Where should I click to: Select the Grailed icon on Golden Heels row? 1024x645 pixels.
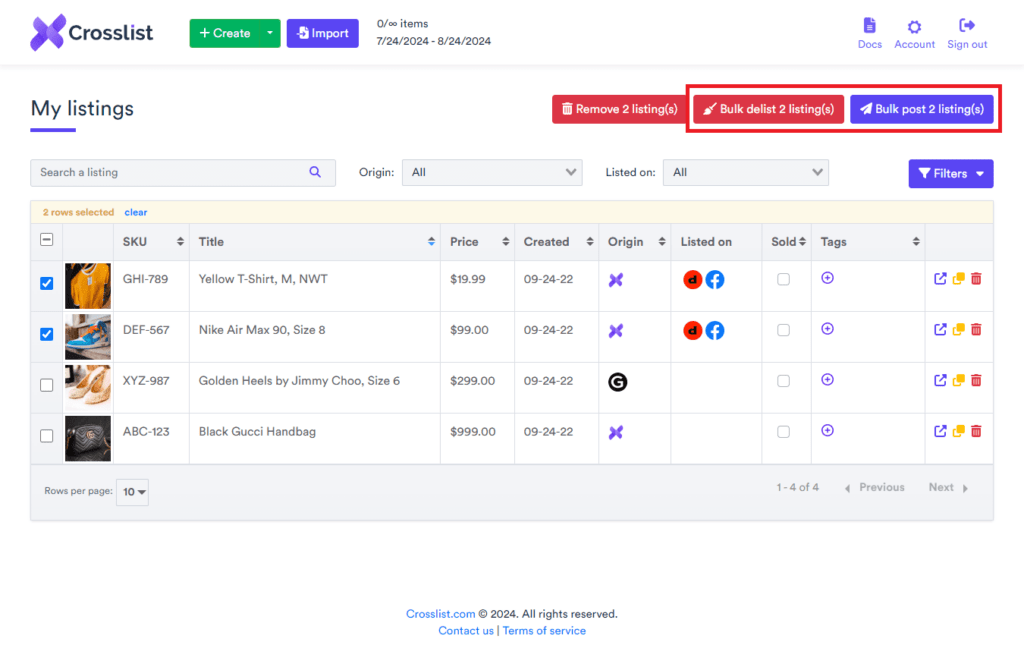tap(617, 381)
